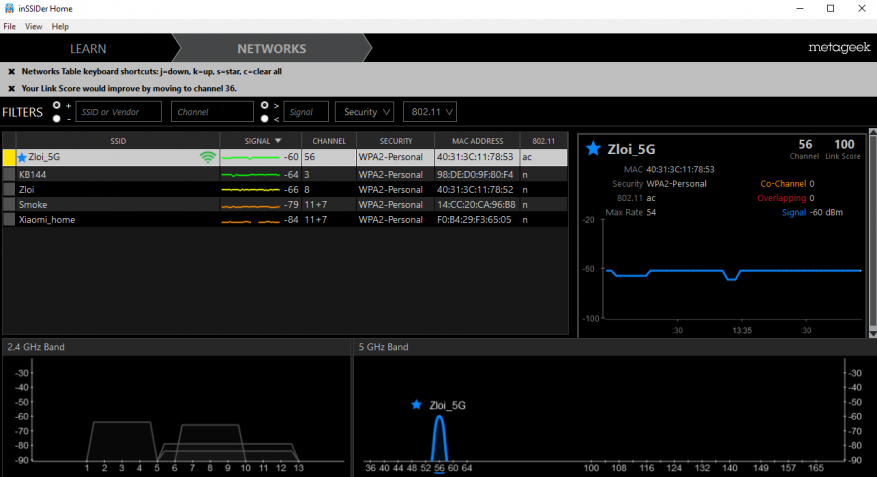
Task: Click the blue star in the Zloi_5G details panel
Action: tap(593, 149)
